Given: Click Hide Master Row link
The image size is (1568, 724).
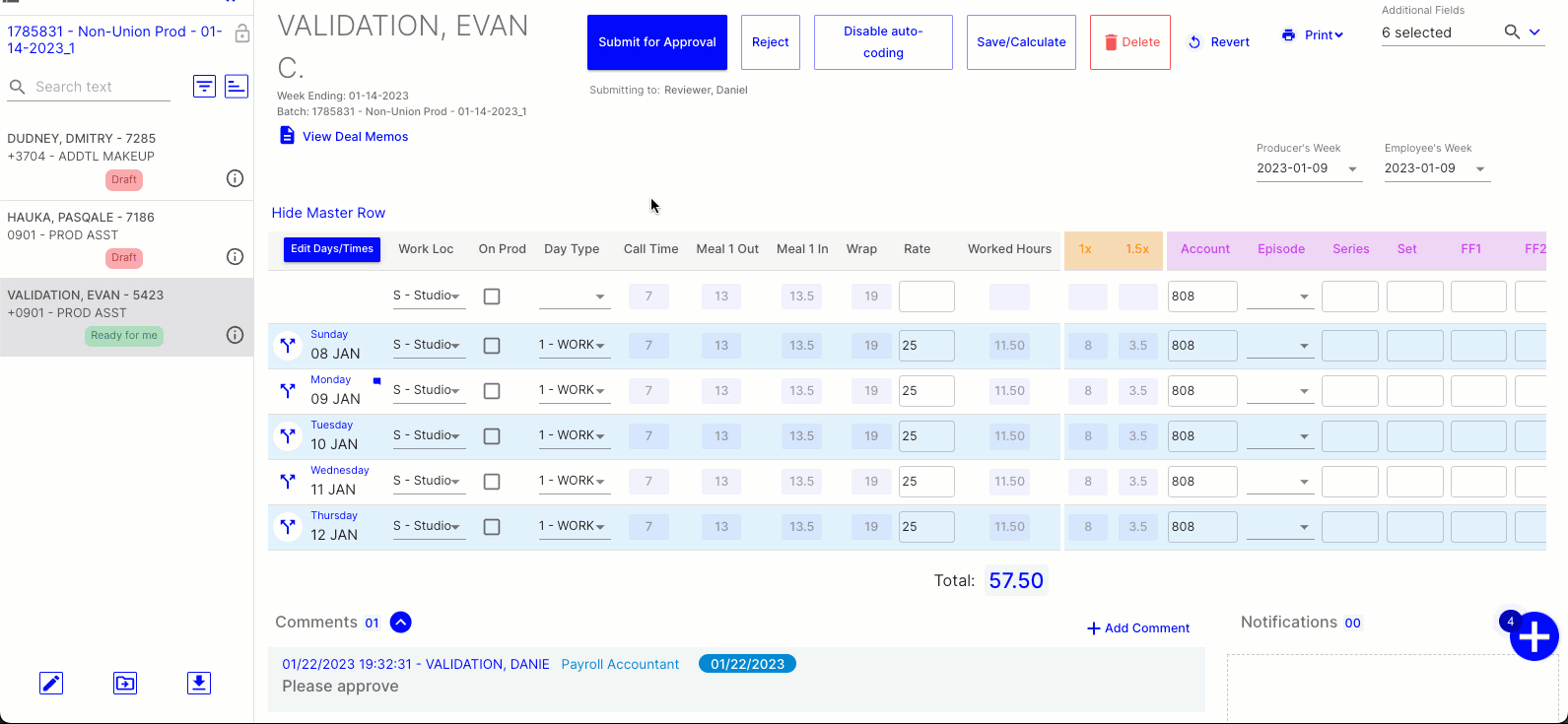Looking at the screenshot, I should [x=328, y=213].
